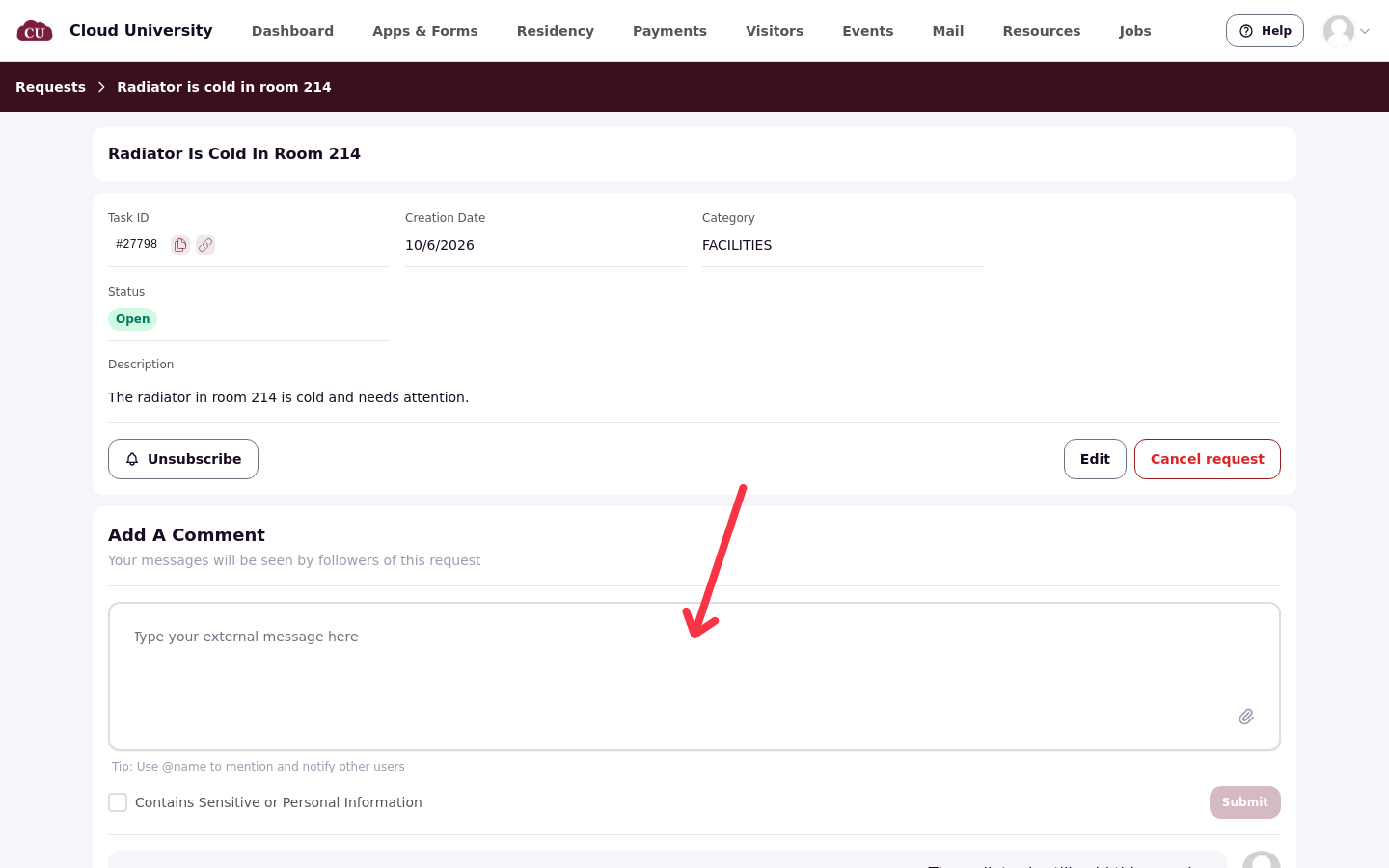Open the Jobs page
This screenshot has height=868, width=1389.
coord(1135,31)
